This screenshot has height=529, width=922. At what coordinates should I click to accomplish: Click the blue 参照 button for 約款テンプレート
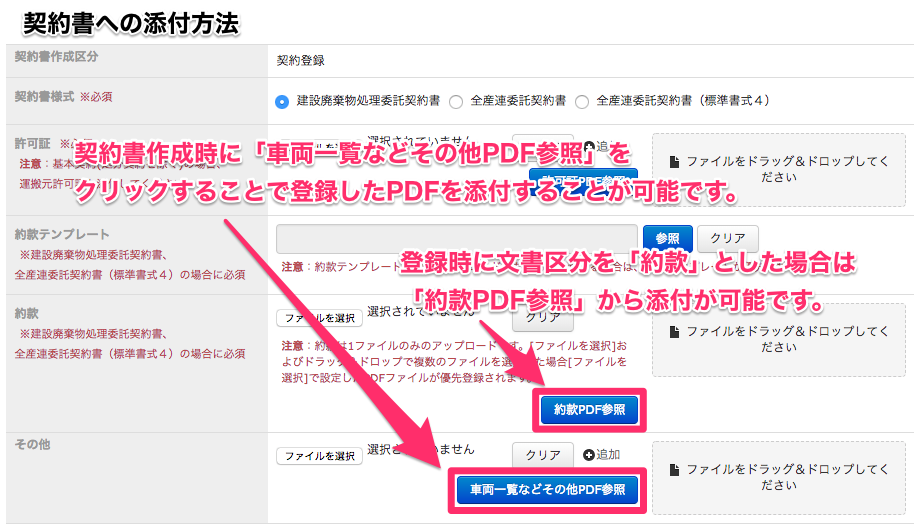(667, 239)
